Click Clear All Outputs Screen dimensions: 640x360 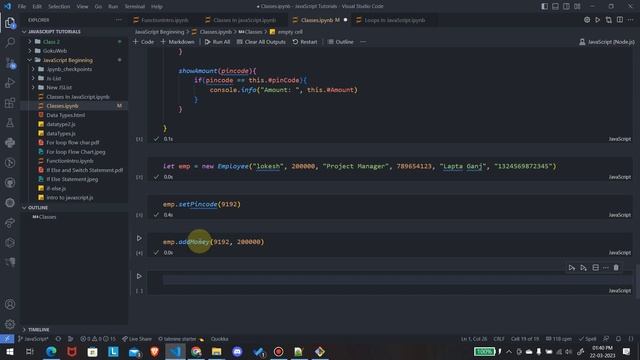point(261,42)
